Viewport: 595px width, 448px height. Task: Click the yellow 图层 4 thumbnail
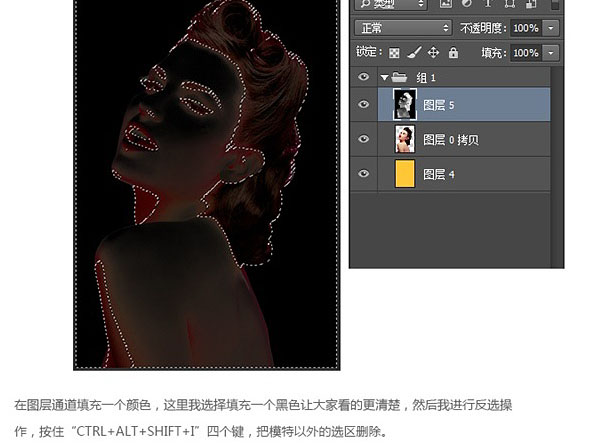pos(405,174)
